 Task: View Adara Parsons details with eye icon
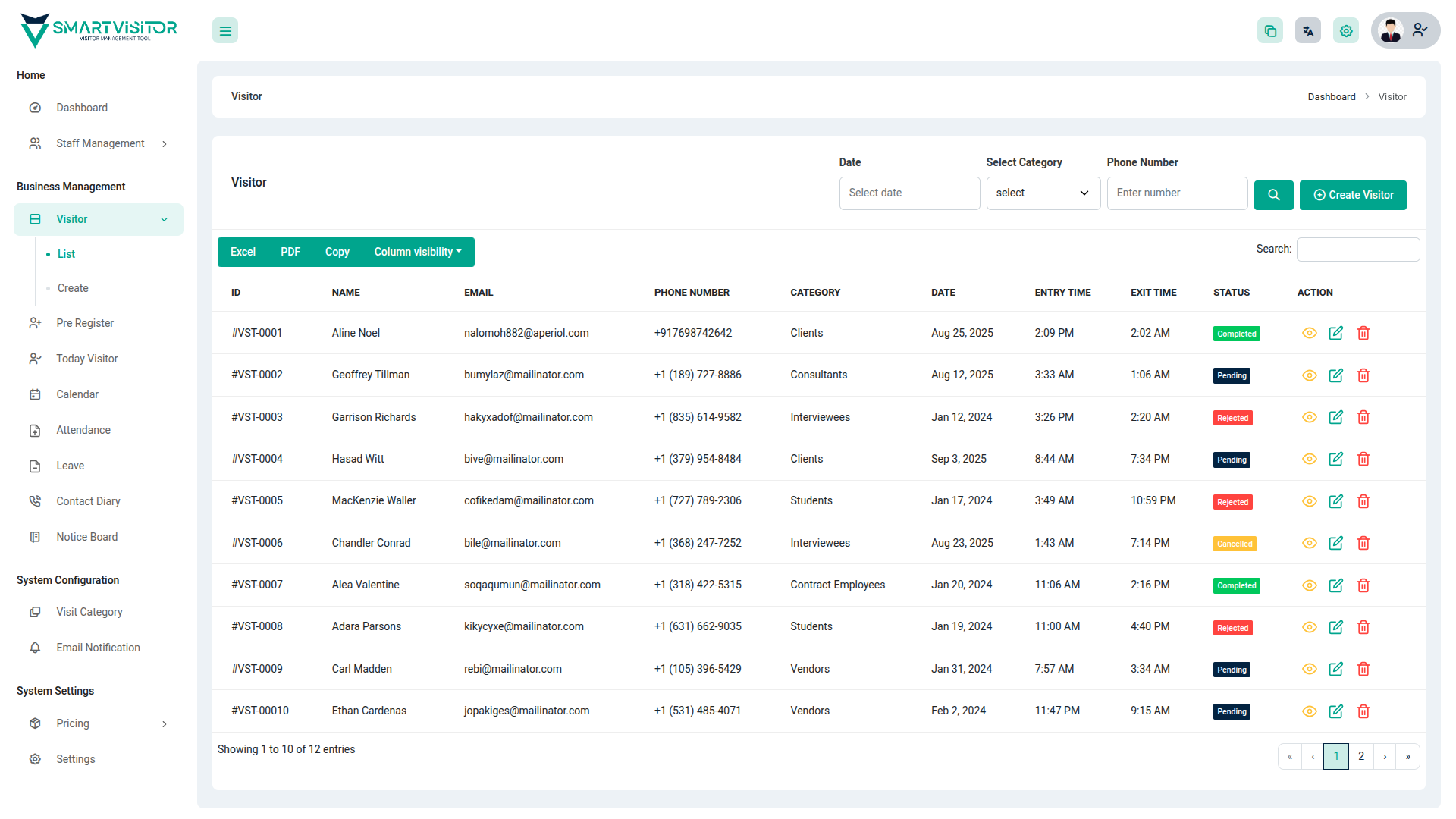pyautogui.click(x=1309, y=627)
